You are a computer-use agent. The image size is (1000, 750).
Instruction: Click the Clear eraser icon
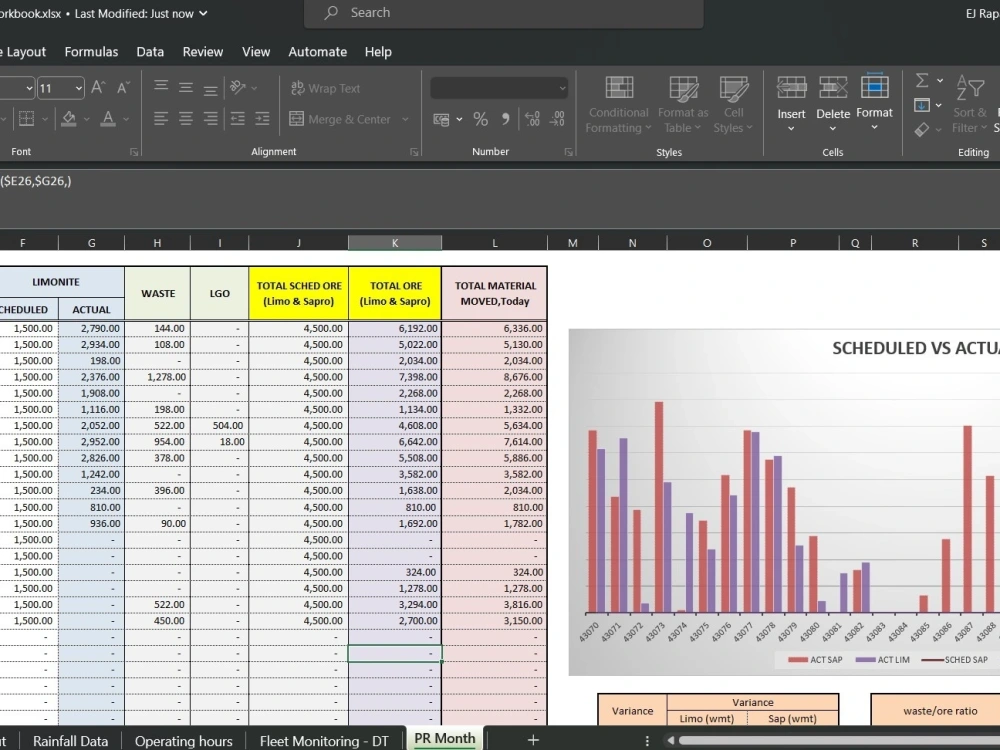click(919, 127)
